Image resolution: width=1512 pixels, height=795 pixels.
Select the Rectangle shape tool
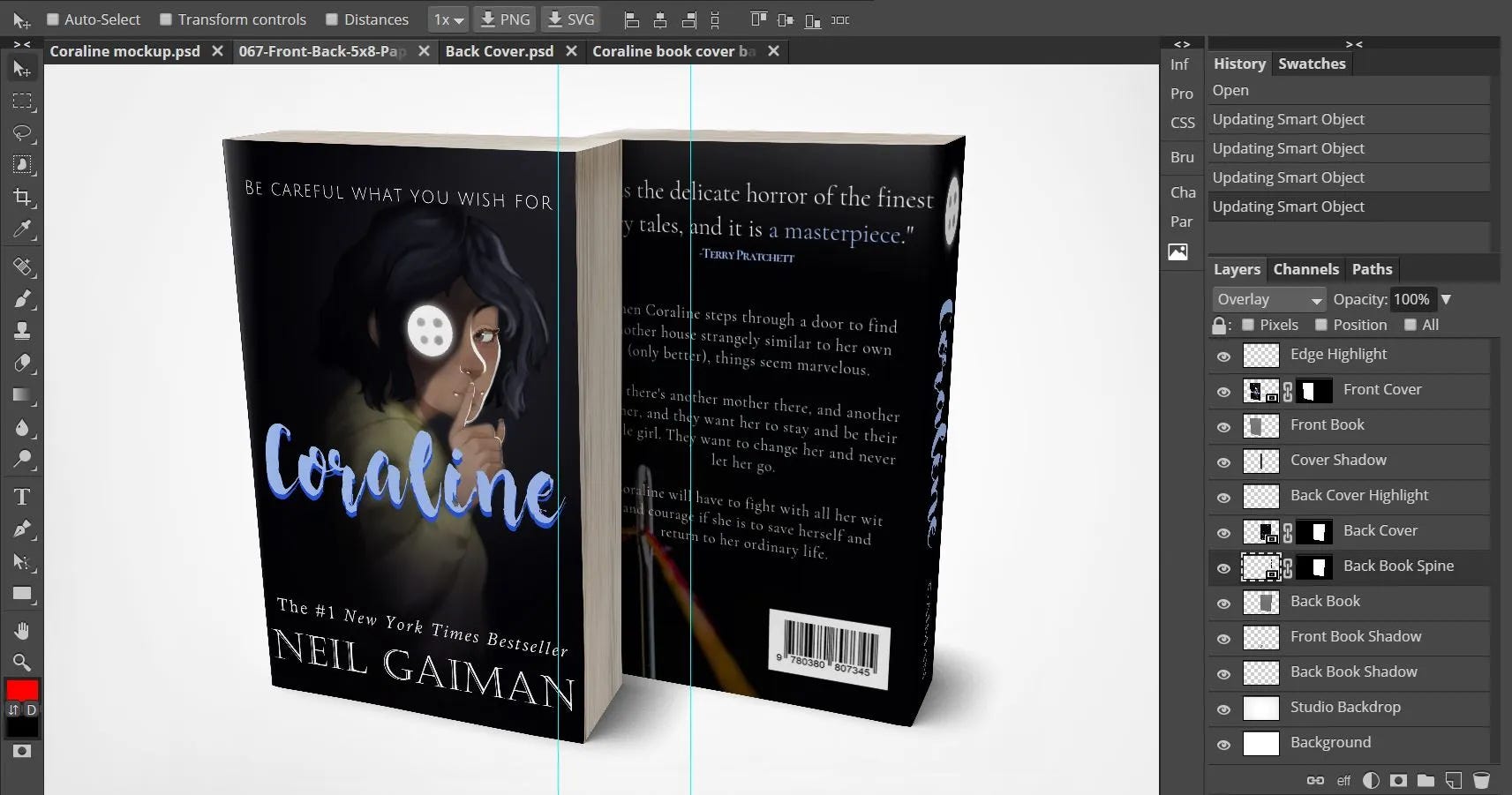tap(22, 595)
